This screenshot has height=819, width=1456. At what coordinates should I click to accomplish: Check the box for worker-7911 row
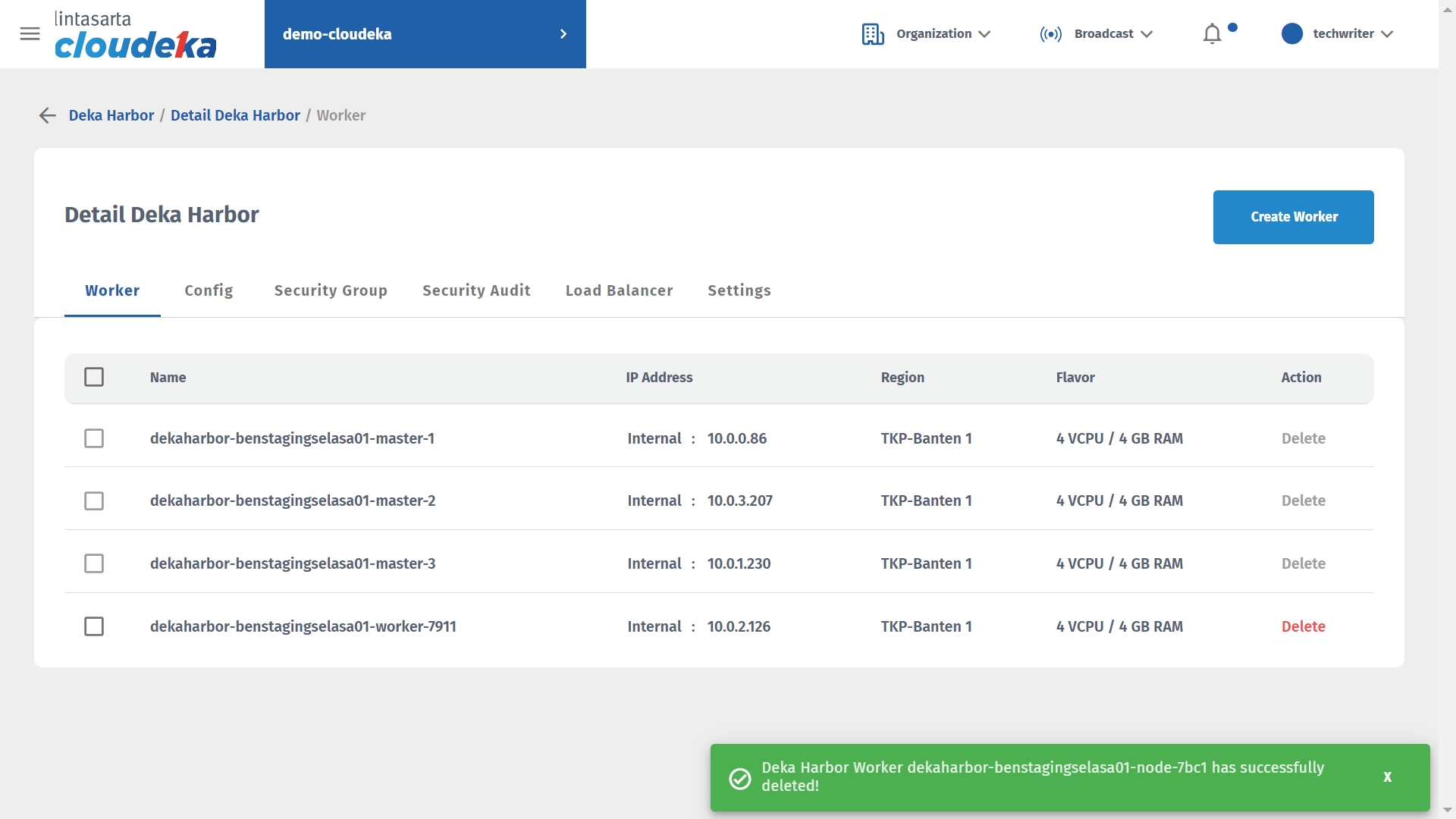(x=94, y=626)
